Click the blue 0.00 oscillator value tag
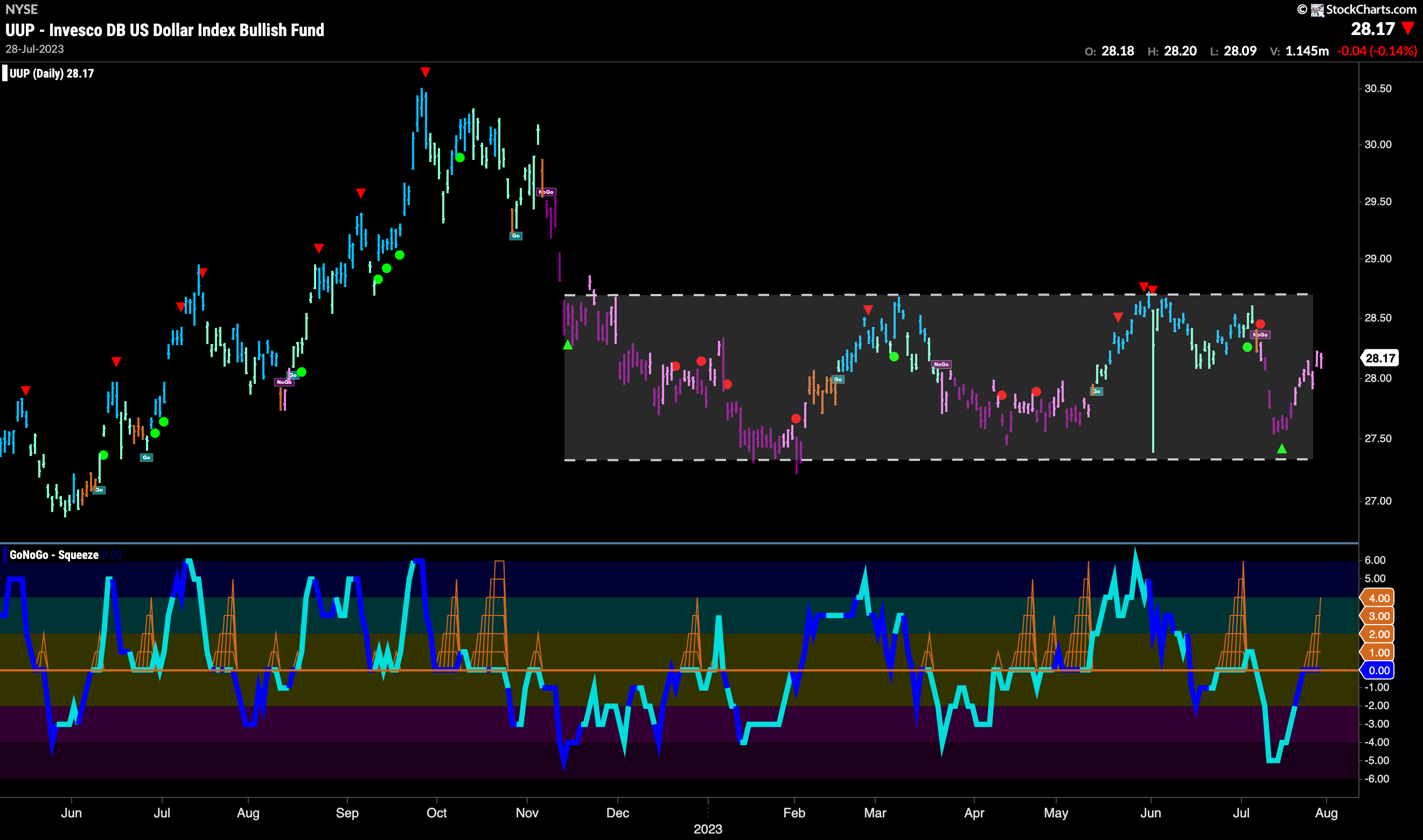This screenshot has width=1423, height=840. click(1377, 671)
